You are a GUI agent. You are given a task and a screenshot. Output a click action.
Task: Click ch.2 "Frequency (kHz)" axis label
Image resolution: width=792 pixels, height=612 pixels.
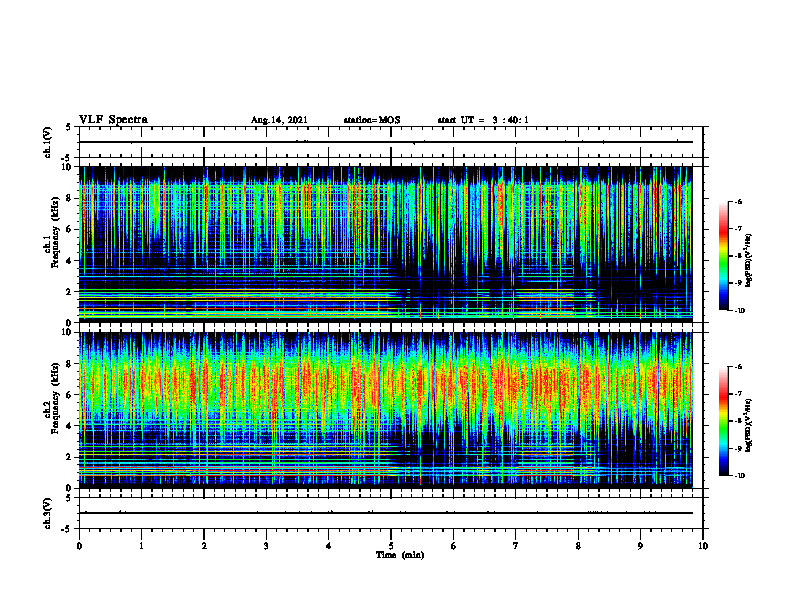click(x=56, y=398)
